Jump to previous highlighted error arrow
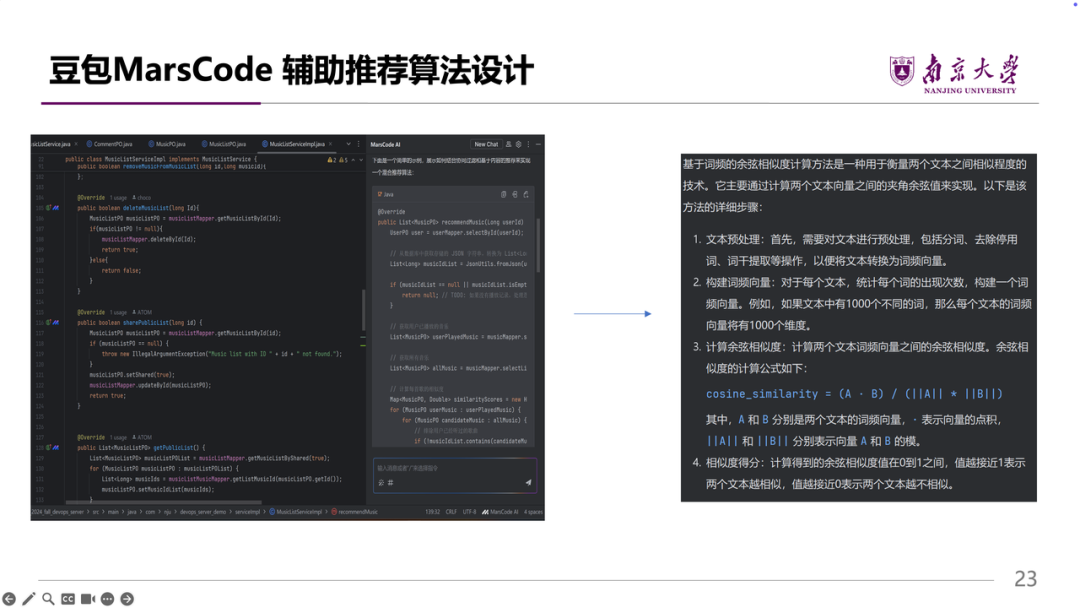 (x=353, y=160)
